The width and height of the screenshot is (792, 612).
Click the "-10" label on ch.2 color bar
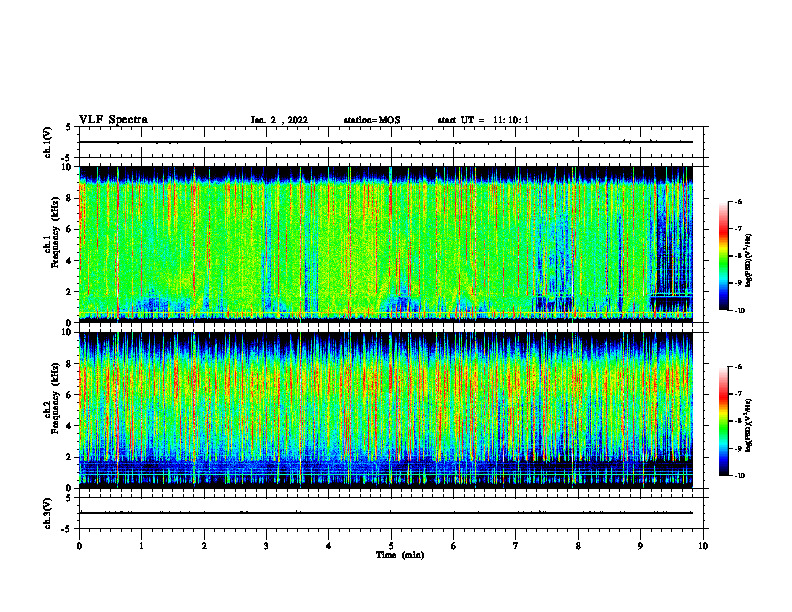point(739,476)
